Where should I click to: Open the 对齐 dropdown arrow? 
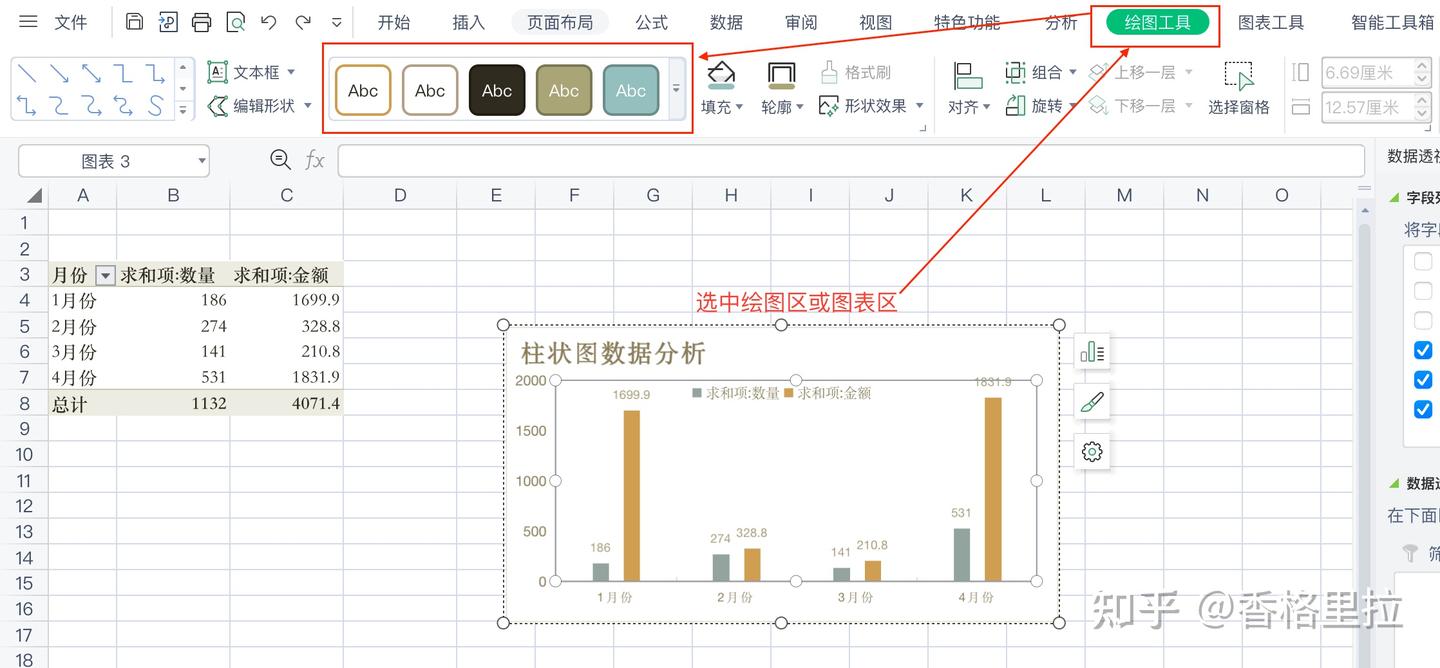tap(986, 107)
